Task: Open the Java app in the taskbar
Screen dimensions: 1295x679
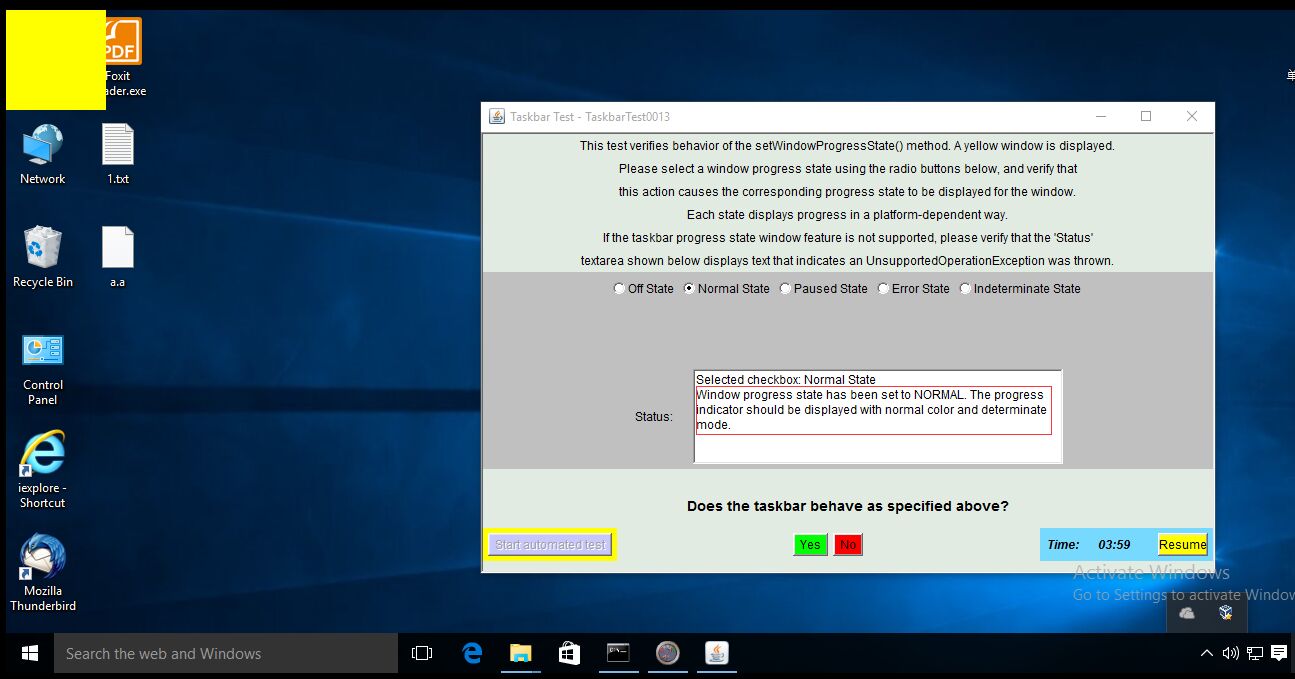Action: click(717, 653)
